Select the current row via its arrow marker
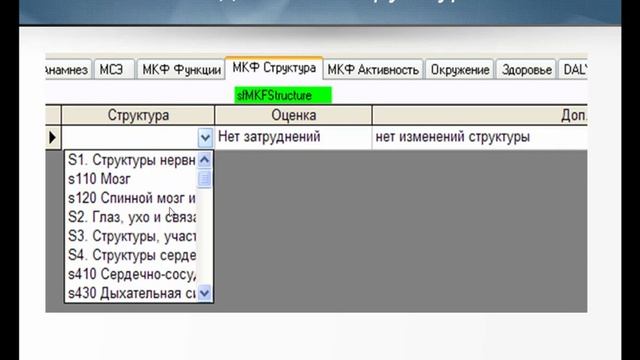This screenshot has height=360, width=640. 53,137
